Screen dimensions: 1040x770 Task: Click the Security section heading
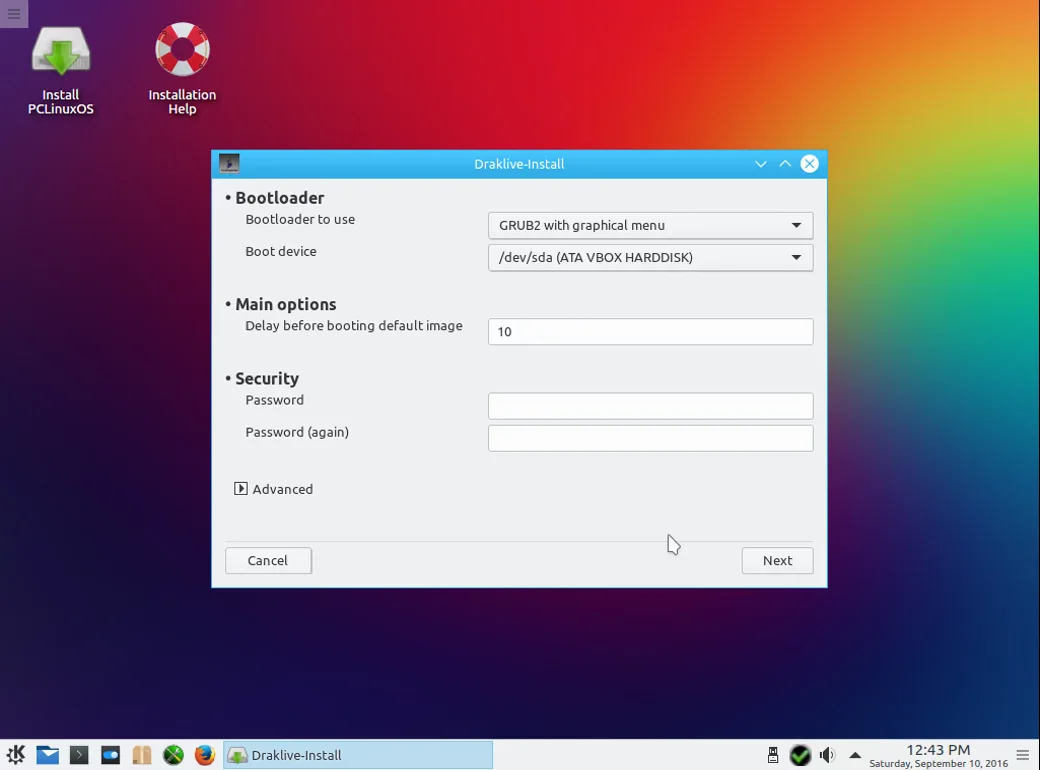coord(267,378)
